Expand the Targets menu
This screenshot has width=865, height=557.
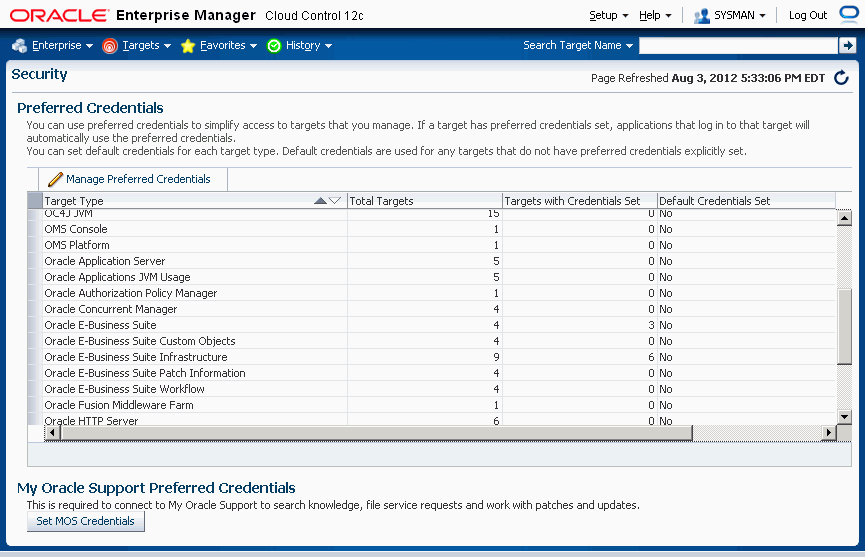pos(147,45)
